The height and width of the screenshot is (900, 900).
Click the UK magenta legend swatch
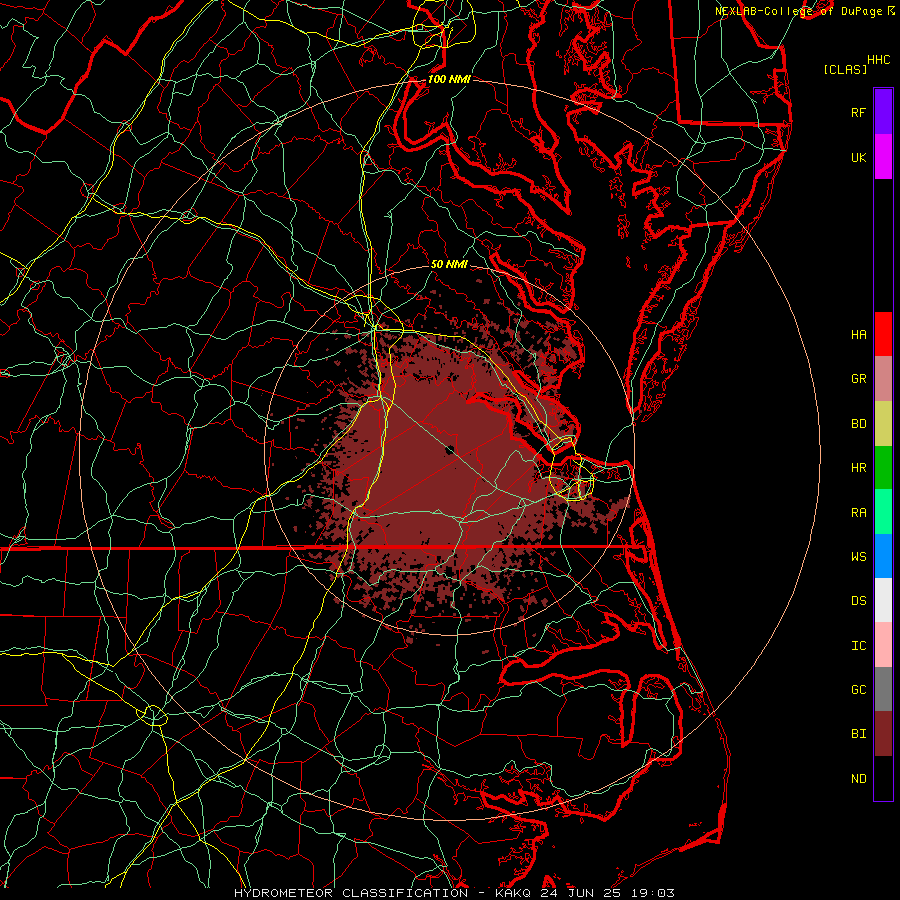click(x=883, y=157)
